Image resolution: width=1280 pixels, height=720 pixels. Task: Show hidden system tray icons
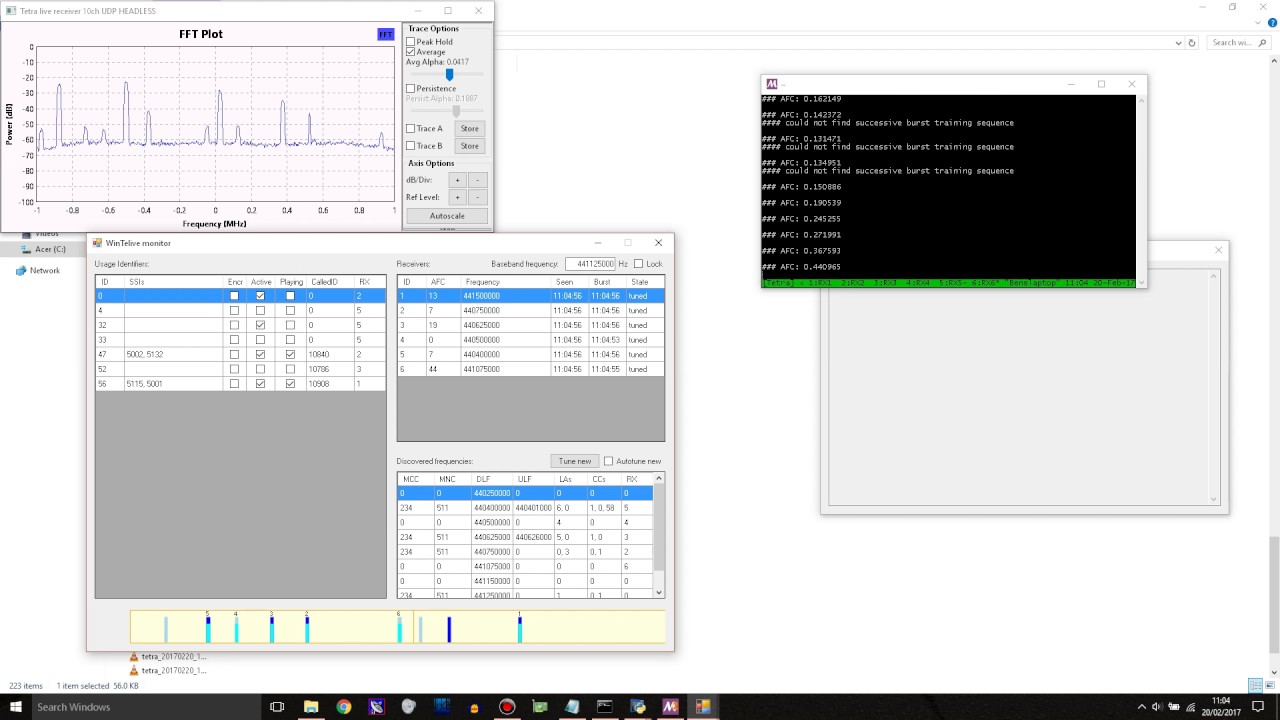(x=1141, y=707)
